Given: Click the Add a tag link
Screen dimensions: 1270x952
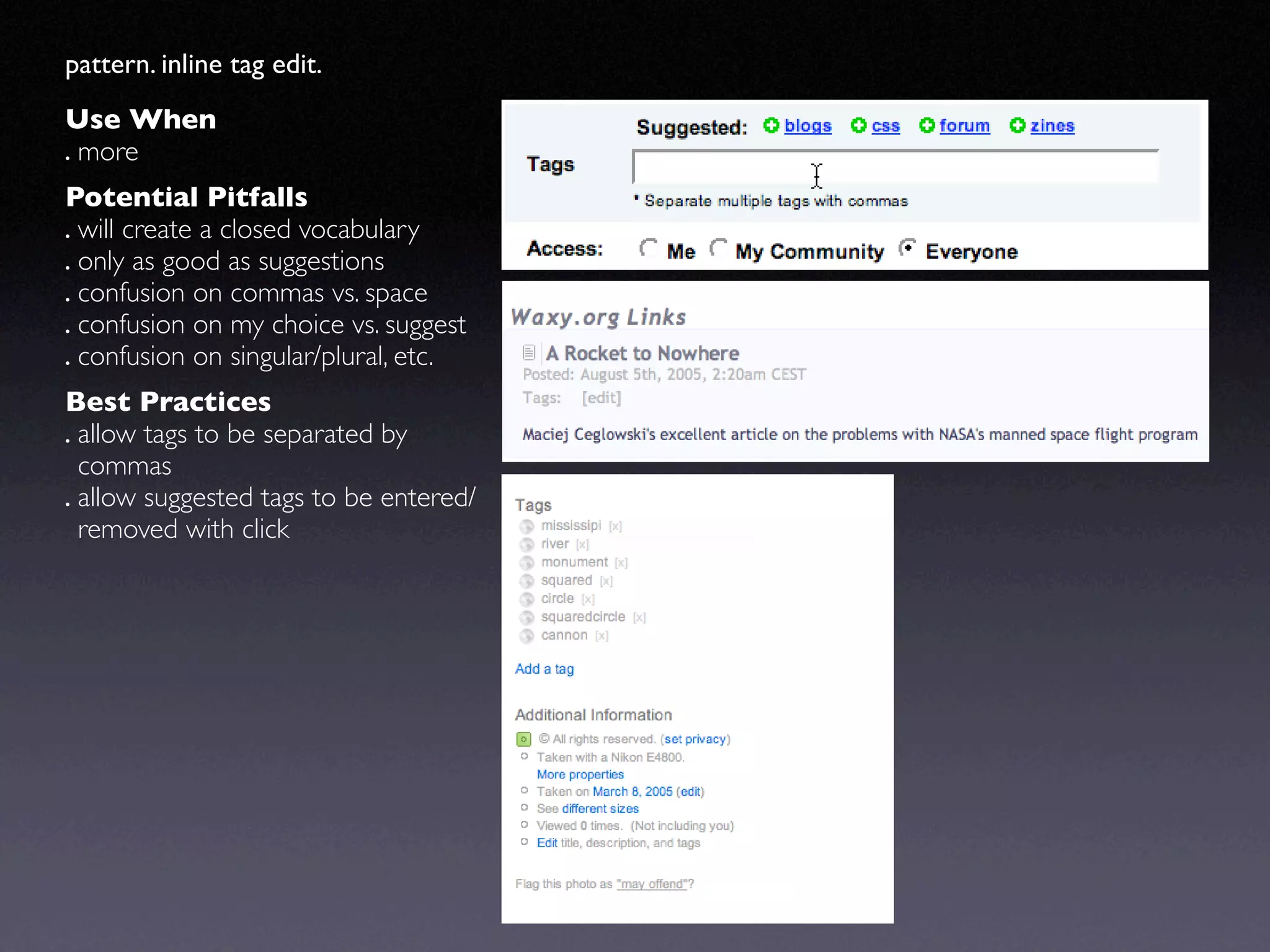Looking at the screenshot, I should pyautogui.click(x=544, y=669).
